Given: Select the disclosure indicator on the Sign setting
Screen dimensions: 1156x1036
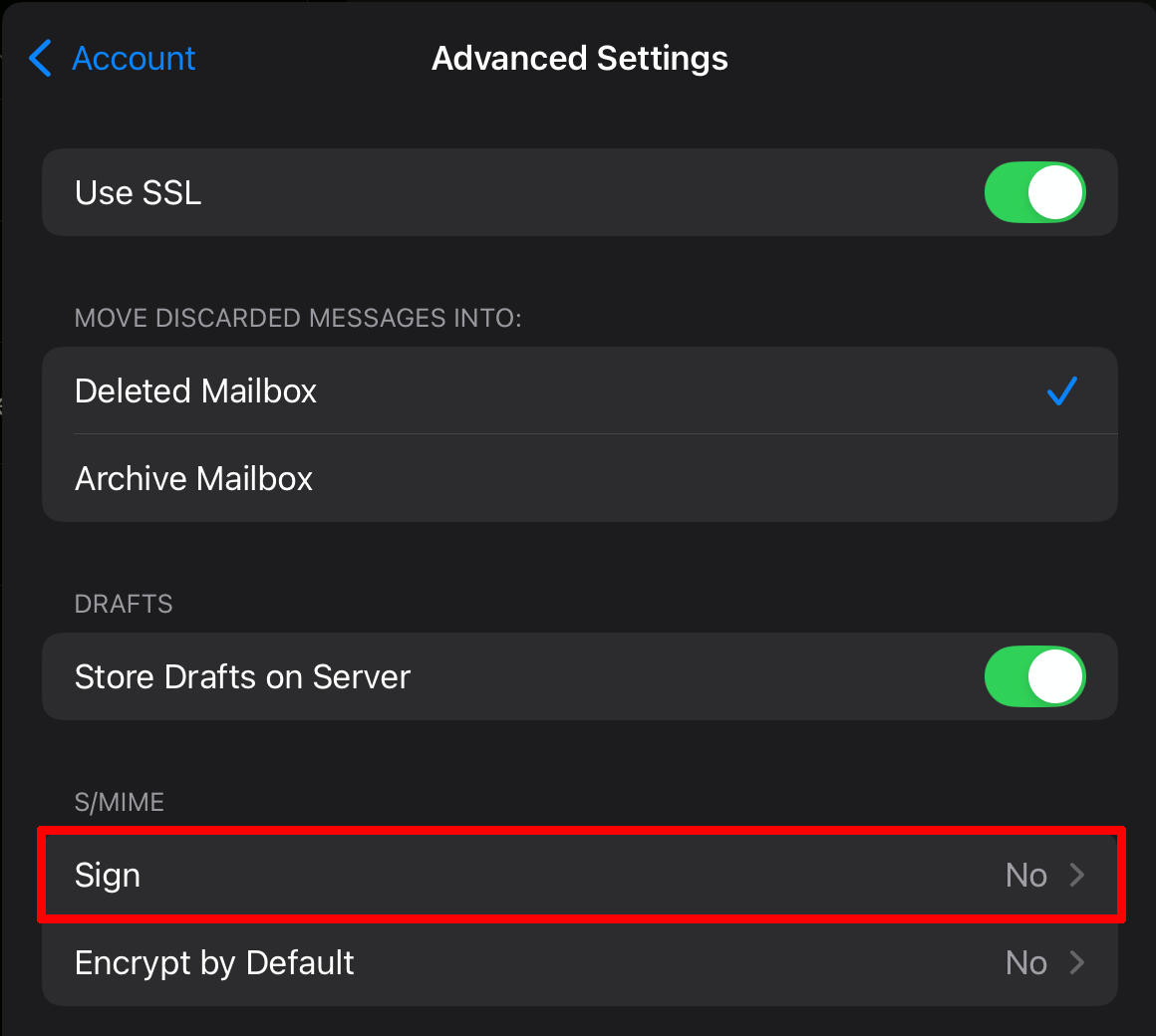Looking at the screenshot, I should point(1078,875).
